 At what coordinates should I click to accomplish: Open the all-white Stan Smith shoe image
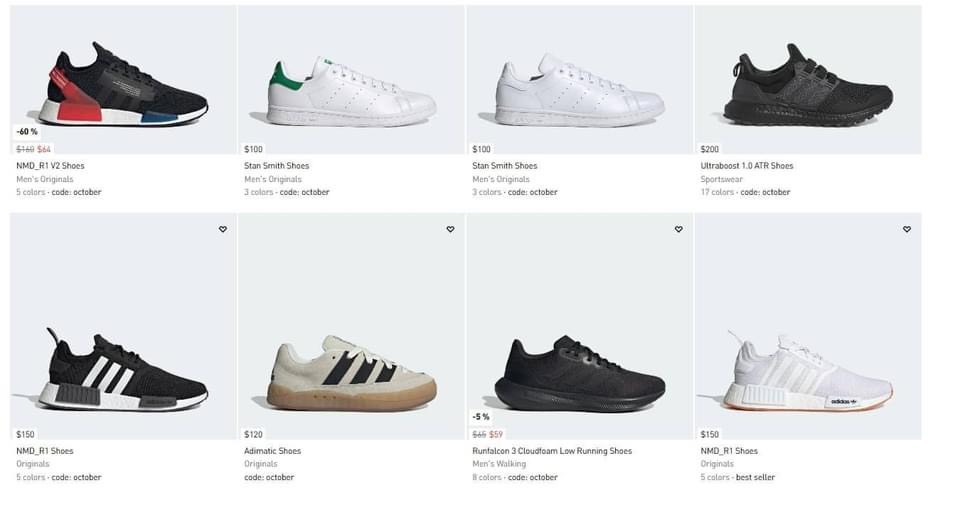pos(579,92)
